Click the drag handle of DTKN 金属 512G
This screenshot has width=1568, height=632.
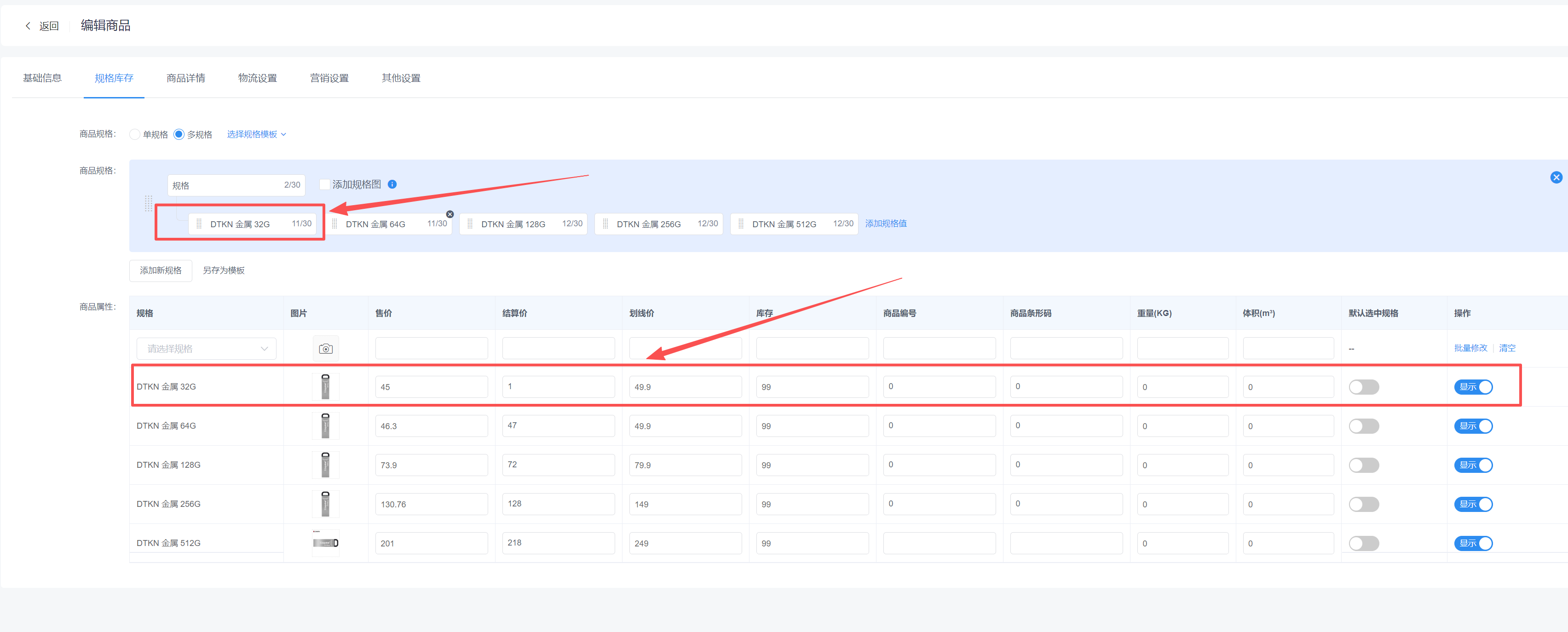click(740, 224)
